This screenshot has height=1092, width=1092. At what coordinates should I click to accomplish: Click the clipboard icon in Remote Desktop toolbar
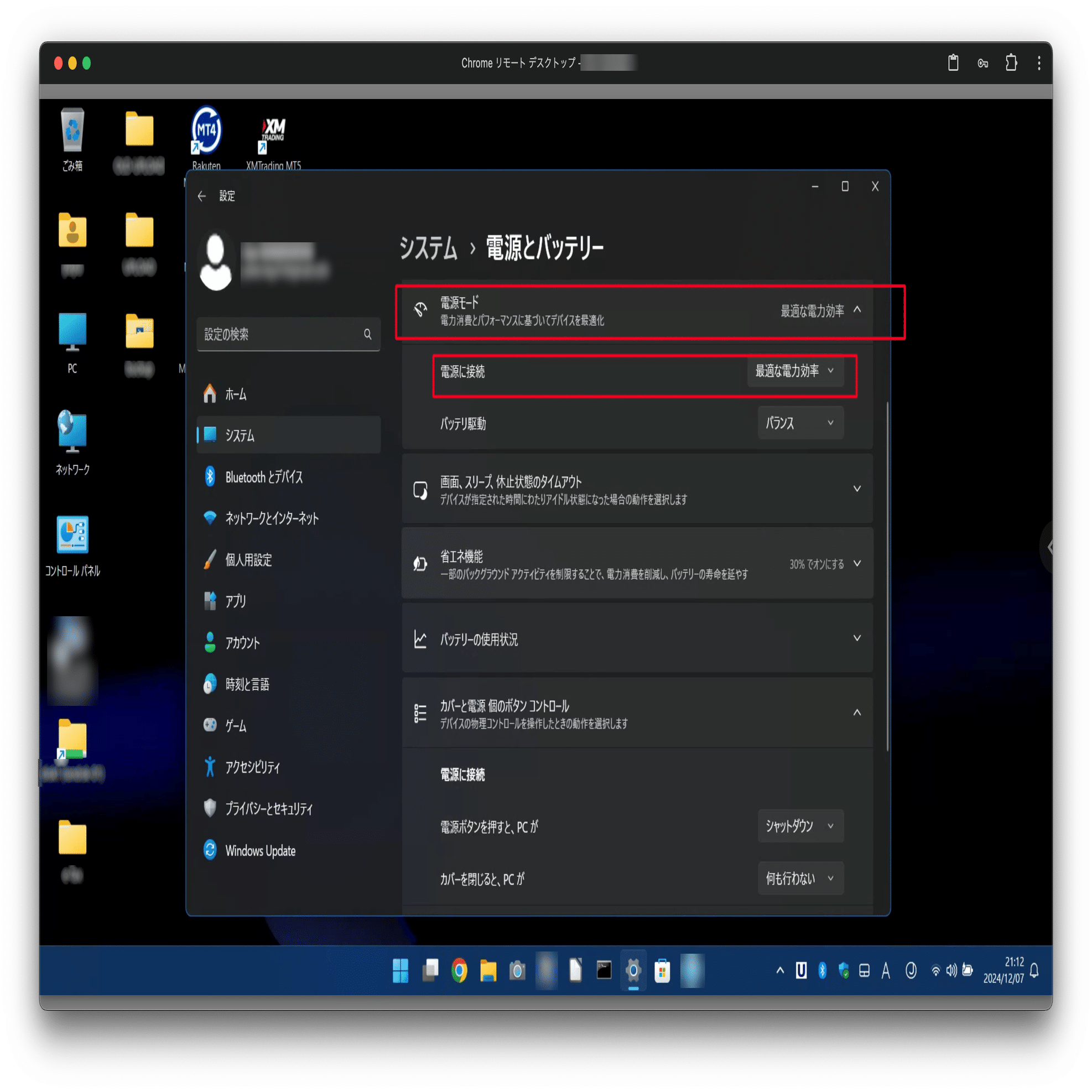coord(953,63)
